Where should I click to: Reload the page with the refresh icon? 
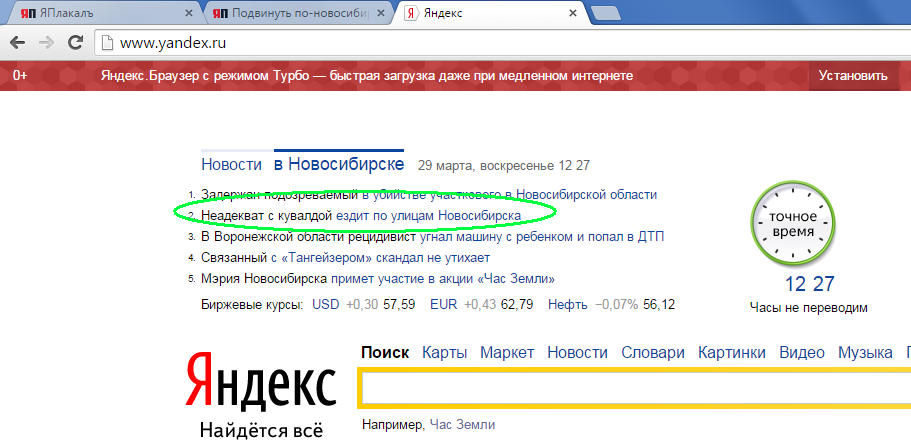pos(75,42)
